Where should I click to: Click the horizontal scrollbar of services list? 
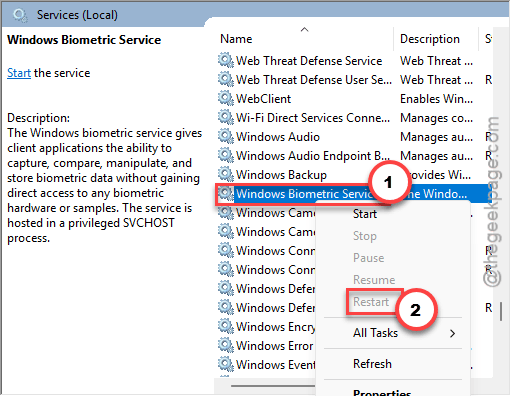pos(273,386)
